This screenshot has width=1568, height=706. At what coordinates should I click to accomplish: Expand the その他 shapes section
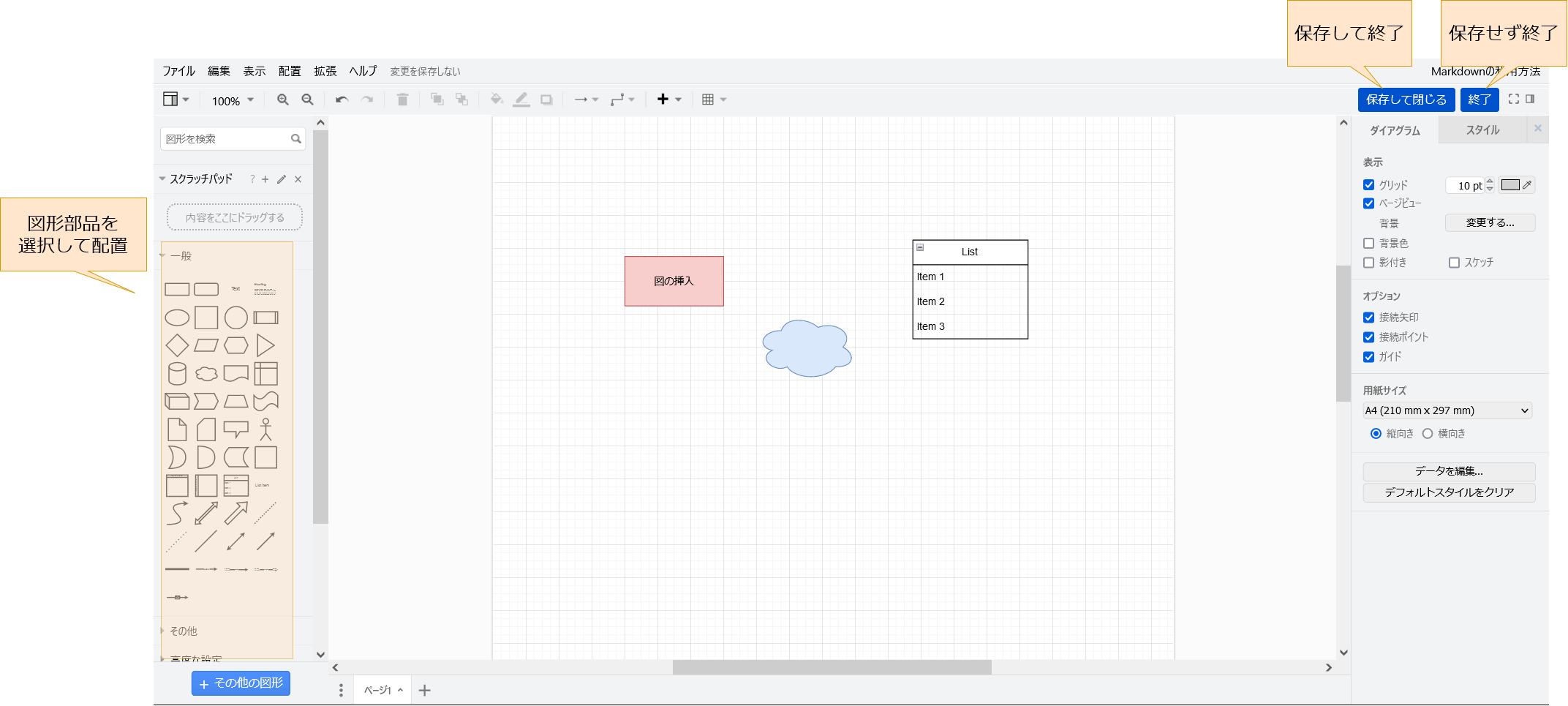pyautogui.click(x=184, y=631)
